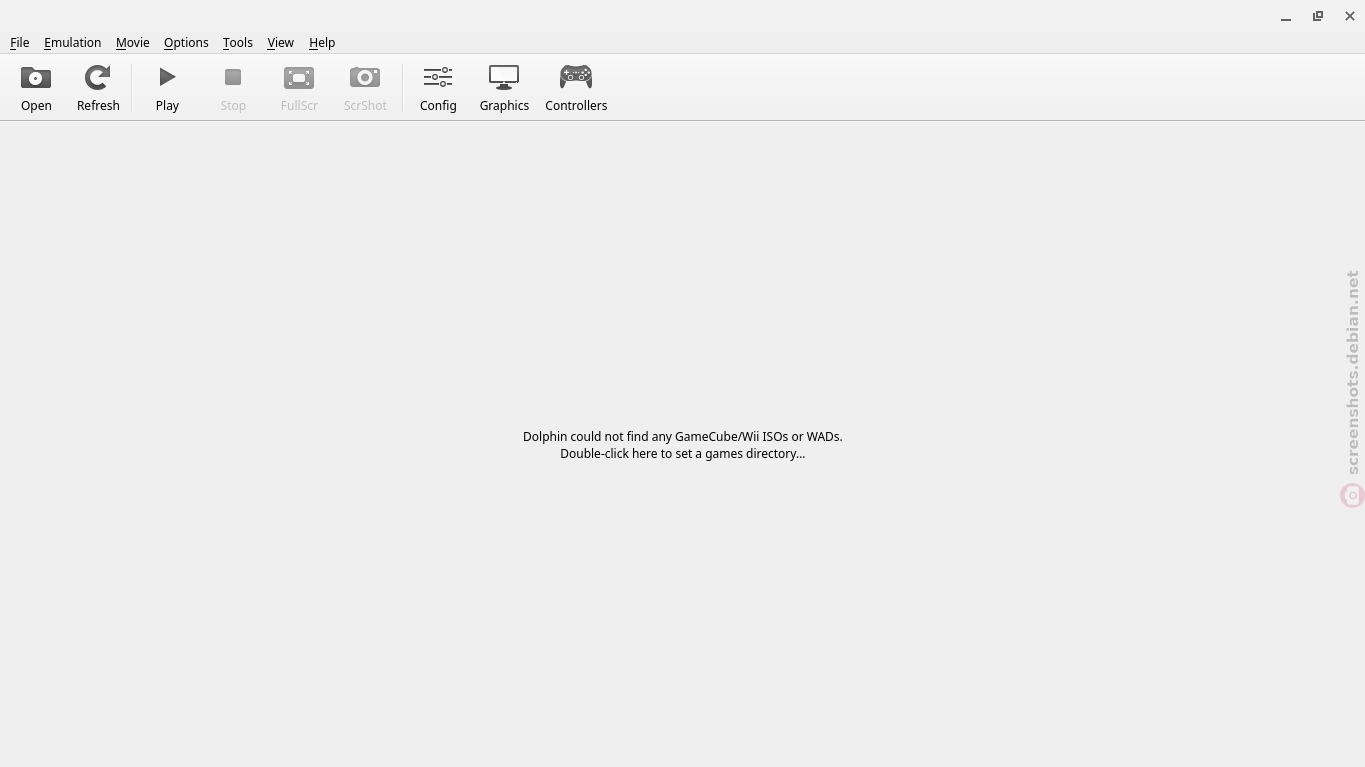The width and height of the screenshot is (1365, 767).
Task: Open Graphics settings monitor icon
Action: [504, 78]
